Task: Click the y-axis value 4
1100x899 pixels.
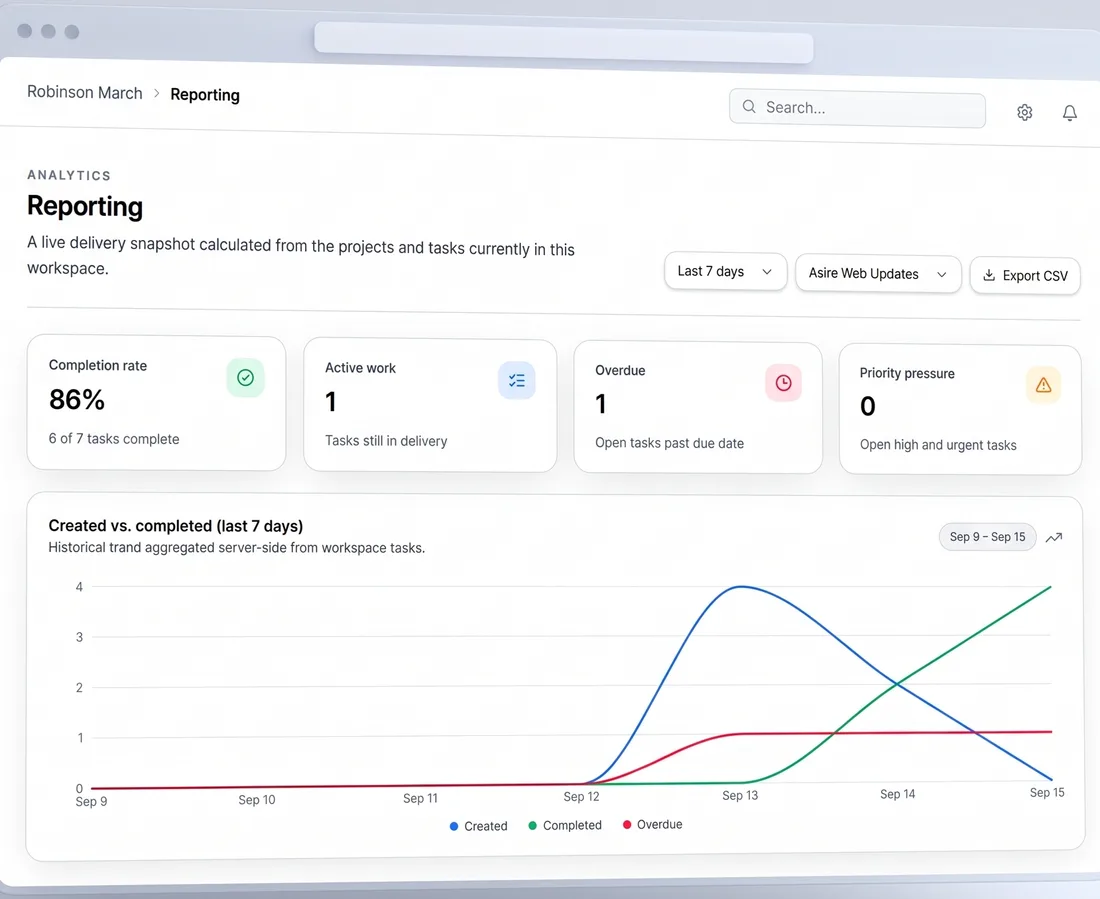Action: (79, 587)
